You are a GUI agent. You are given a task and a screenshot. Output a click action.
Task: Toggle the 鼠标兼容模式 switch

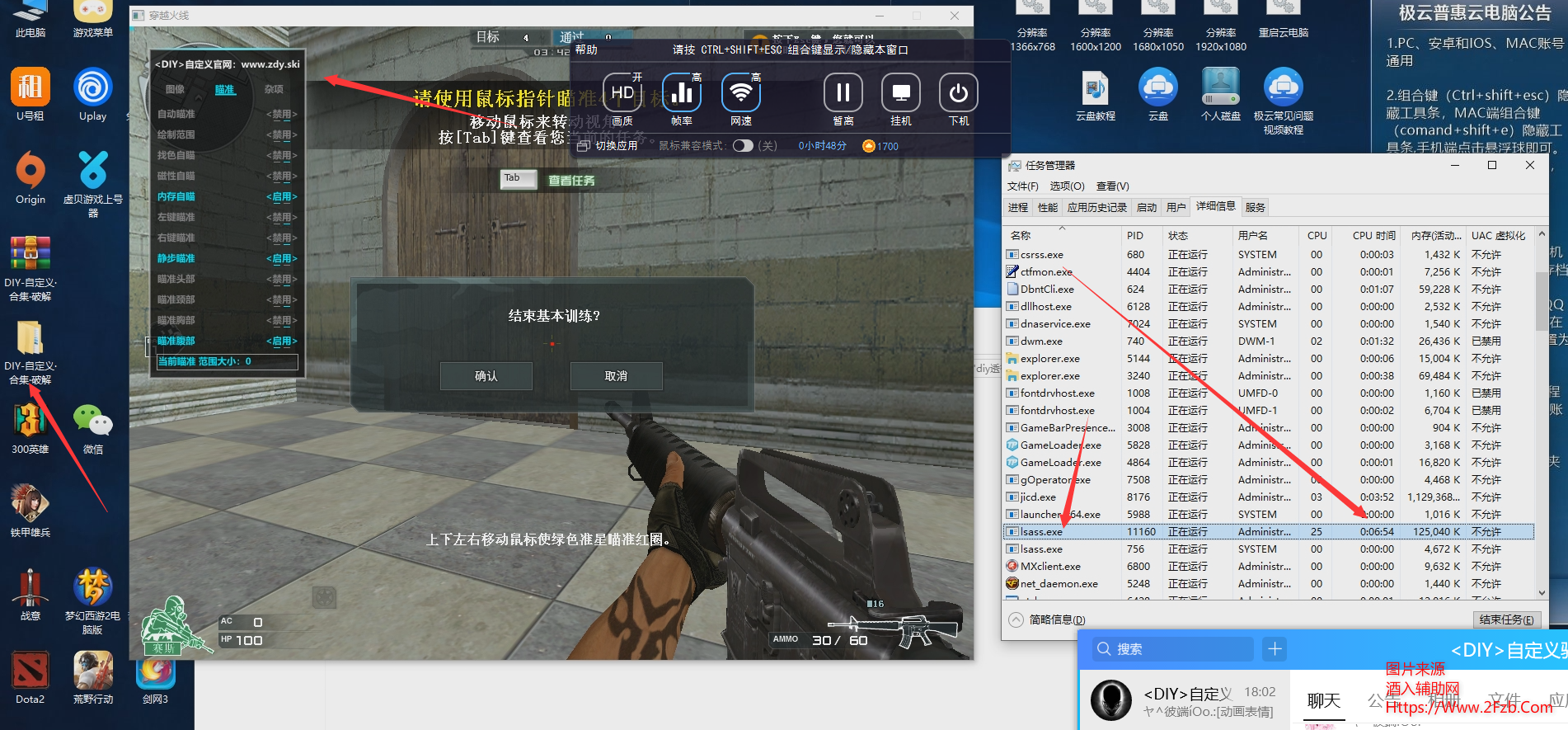point(743,146)
